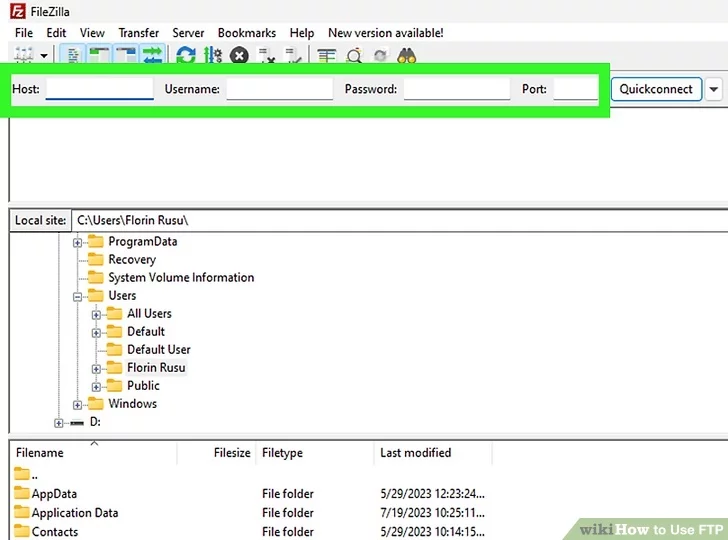The height and width of the screenshot is (540, 728).
Task: Click into the Host field
Action: pyautogui.click(x=99, y=89)
